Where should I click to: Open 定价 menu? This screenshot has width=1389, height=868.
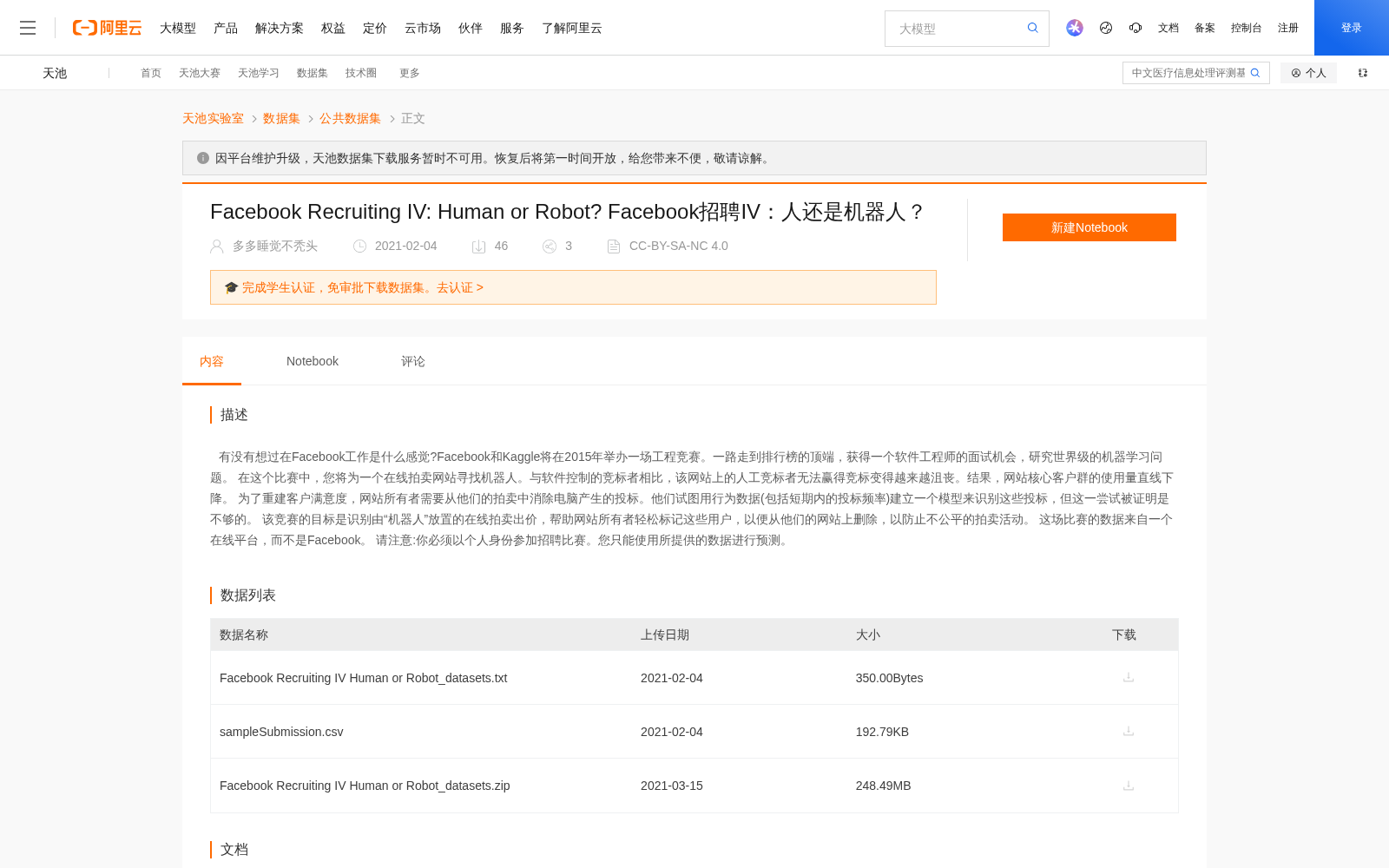pos(375,28)
